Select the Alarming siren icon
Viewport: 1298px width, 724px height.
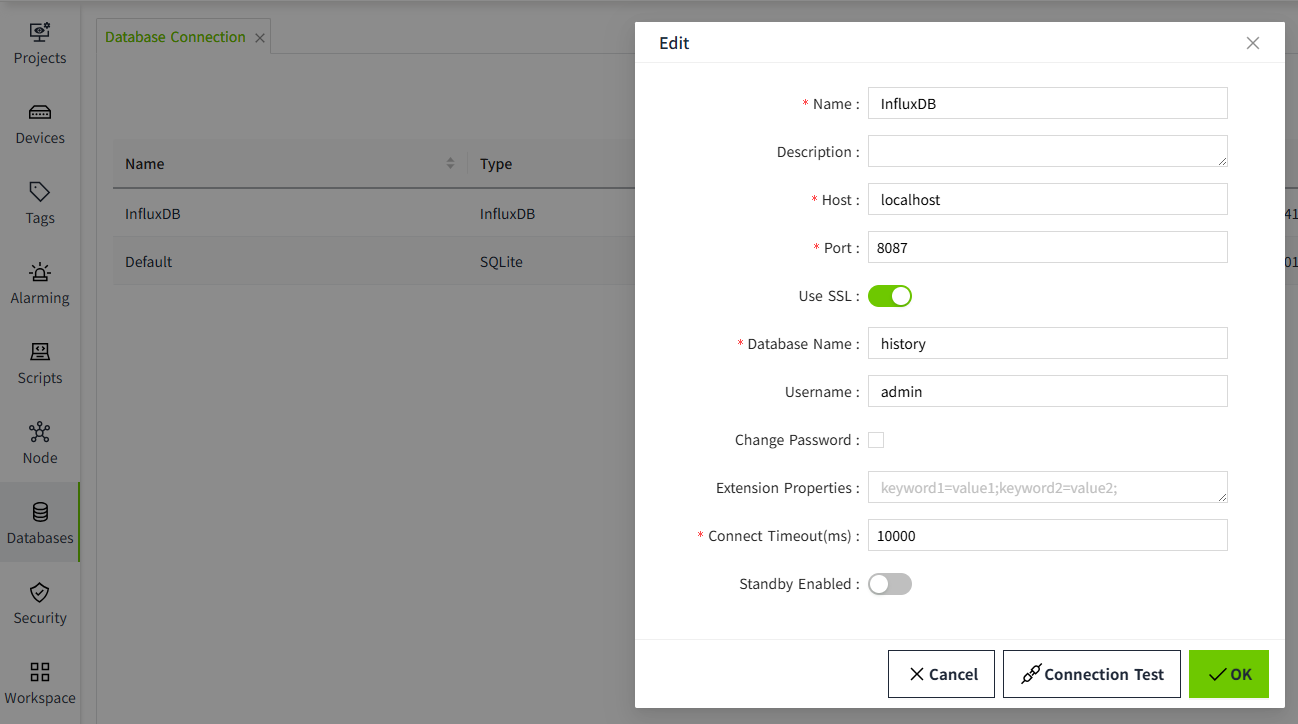pos(40,272)
